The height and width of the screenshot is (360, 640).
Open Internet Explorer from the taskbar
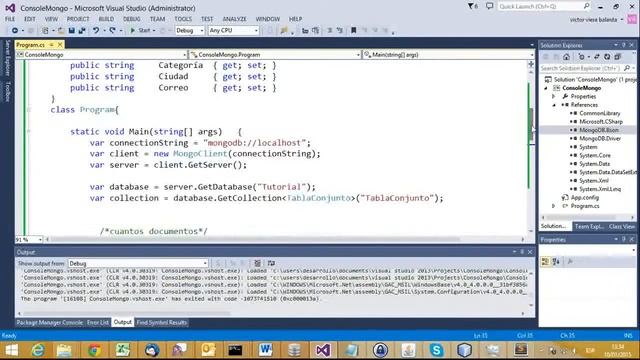pyautogui.click(x=38, y=350)
